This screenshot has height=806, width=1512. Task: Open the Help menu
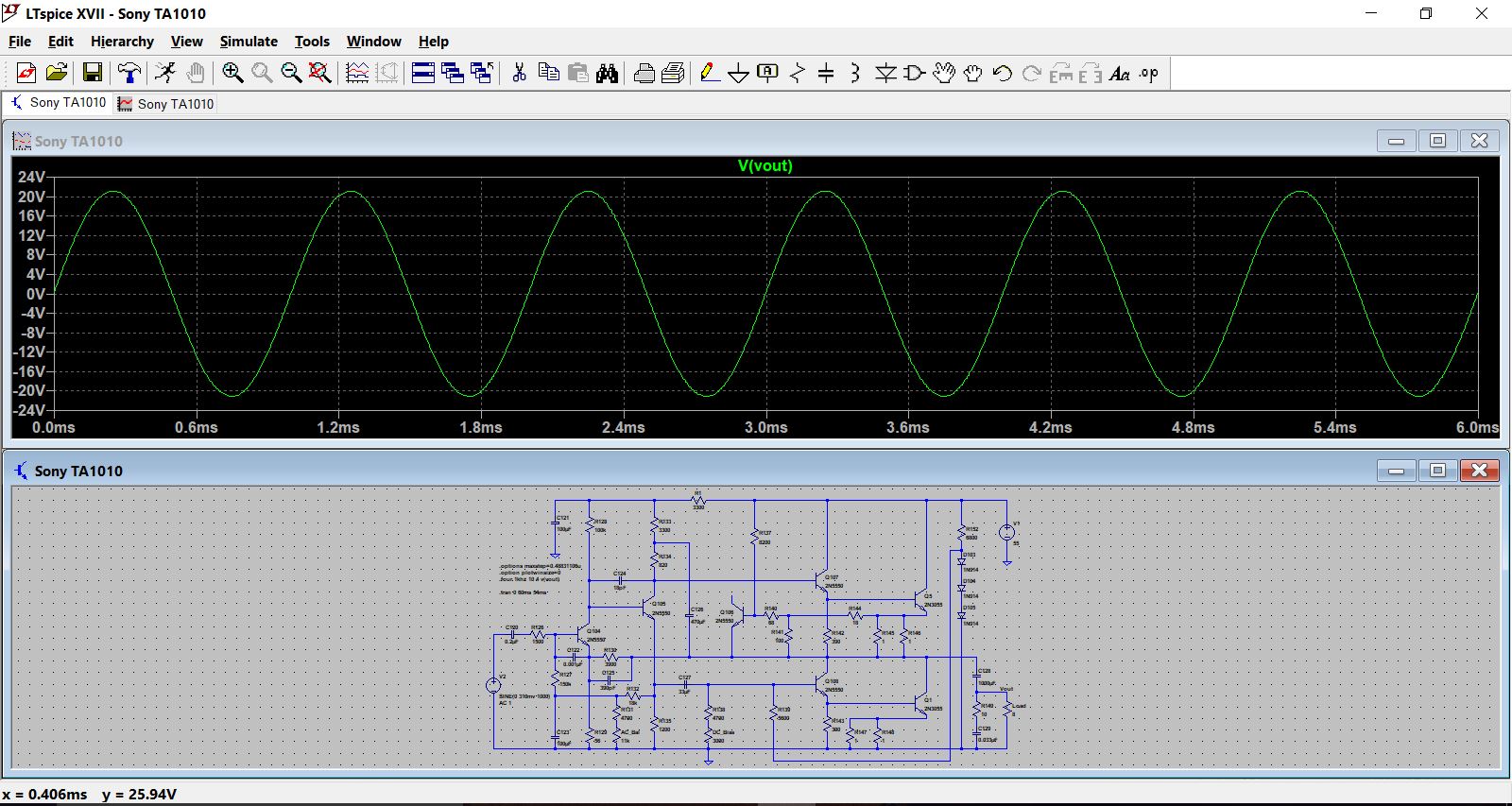434,42
